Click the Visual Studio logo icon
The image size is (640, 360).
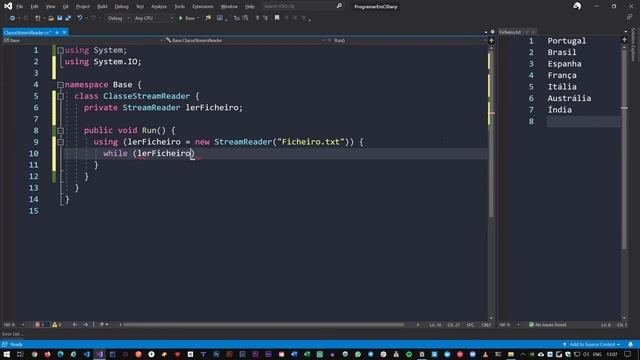coord(8,6)
